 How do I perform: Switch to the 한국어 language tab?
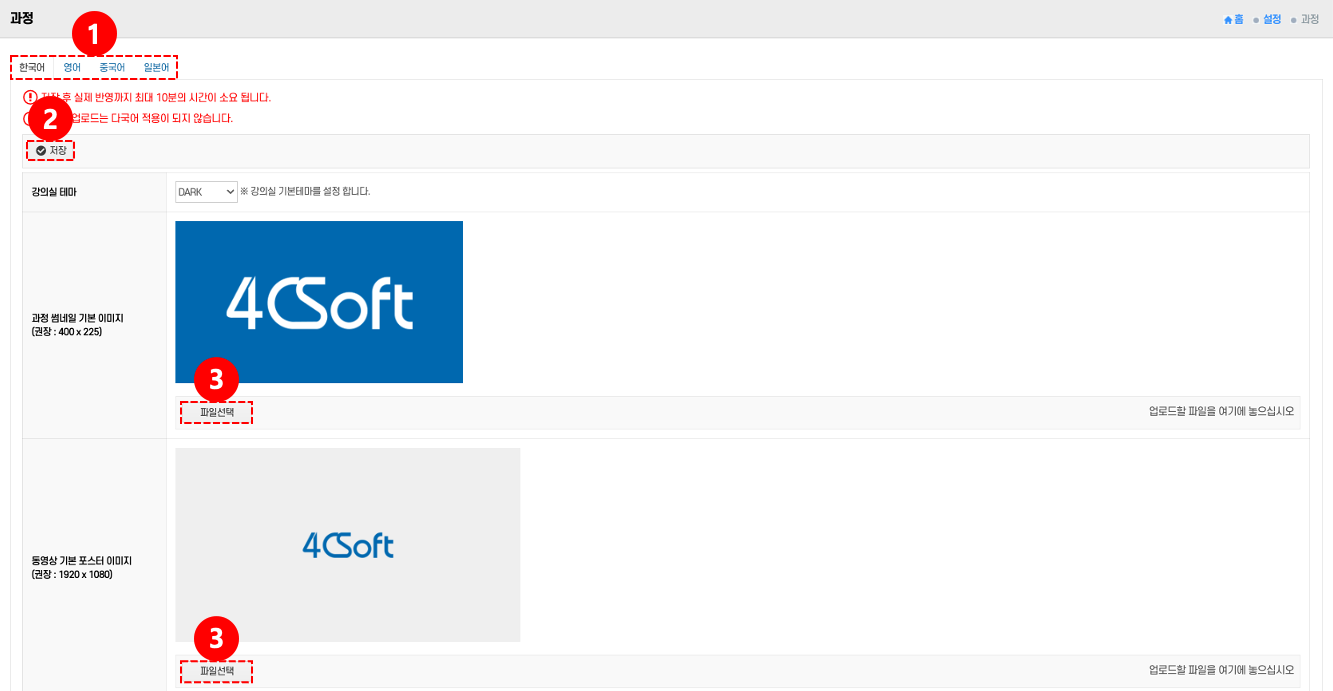point(32,68)
